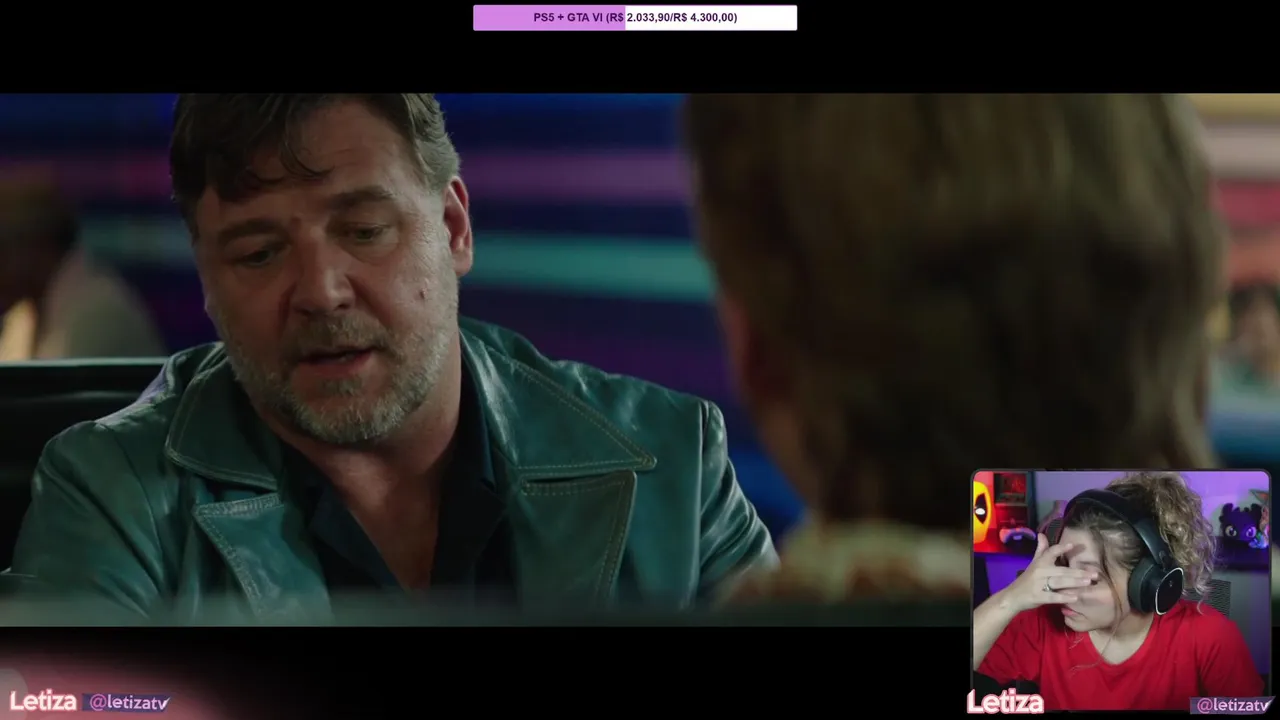Click the "Letiza" name below the movie frame
The width and height of the screenshot is (1280, 720).
click(43, 701)
